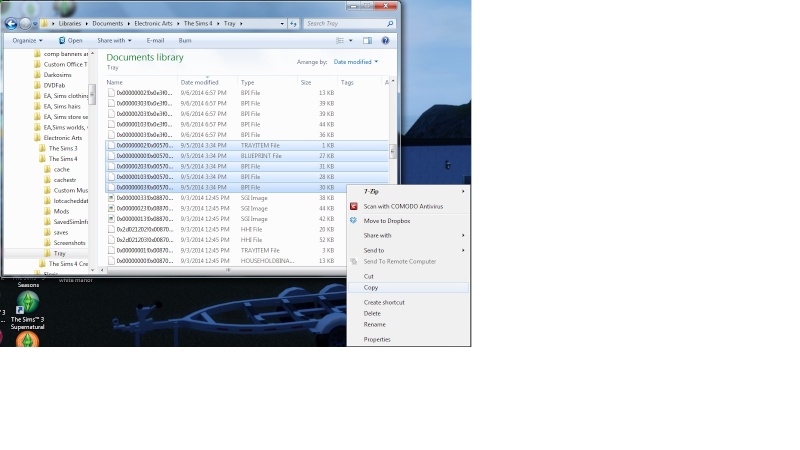Click the Send To Remote Computer icon
The width and height of the screenshot is (800, 450).
(x=354, y=261)
